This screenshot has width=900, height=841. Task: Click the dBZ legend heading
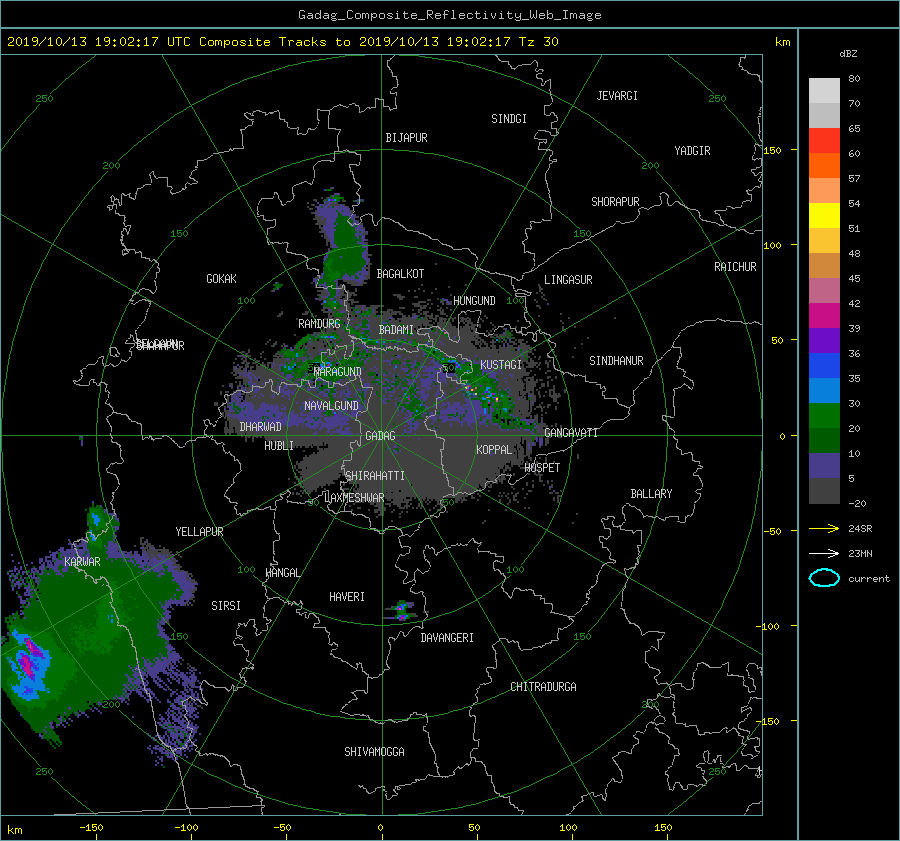click(848, 54)
